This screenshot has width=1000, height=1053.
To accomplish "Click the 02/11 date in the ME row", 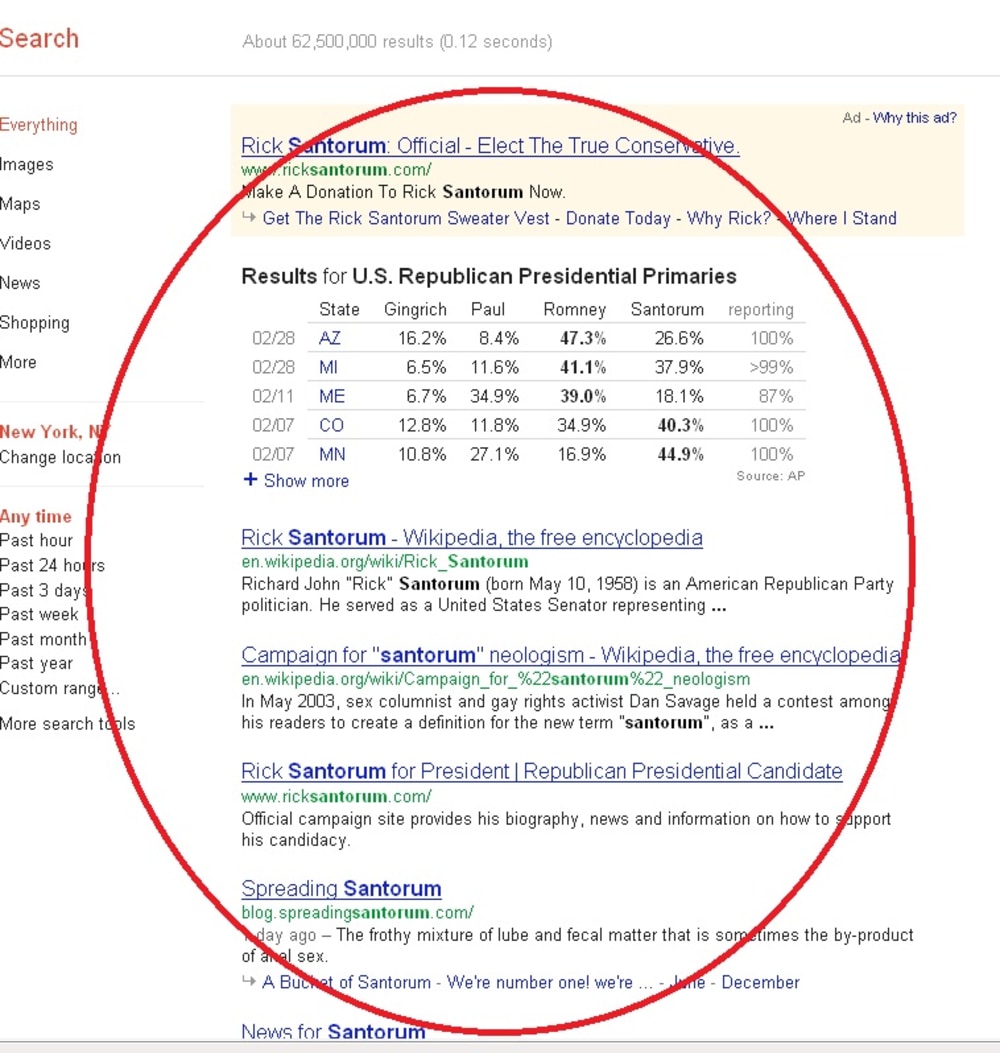I will click(x=273, y=396).
